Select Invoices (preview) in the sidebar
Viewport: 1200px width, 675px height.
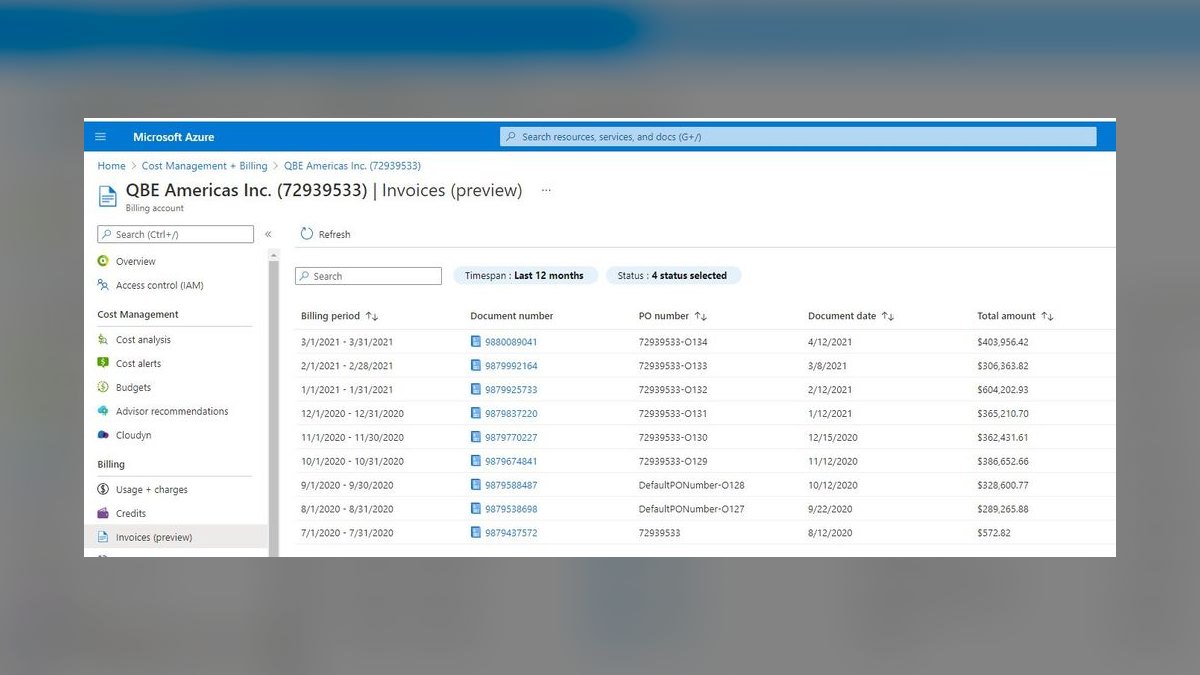[x=176, y=537]
